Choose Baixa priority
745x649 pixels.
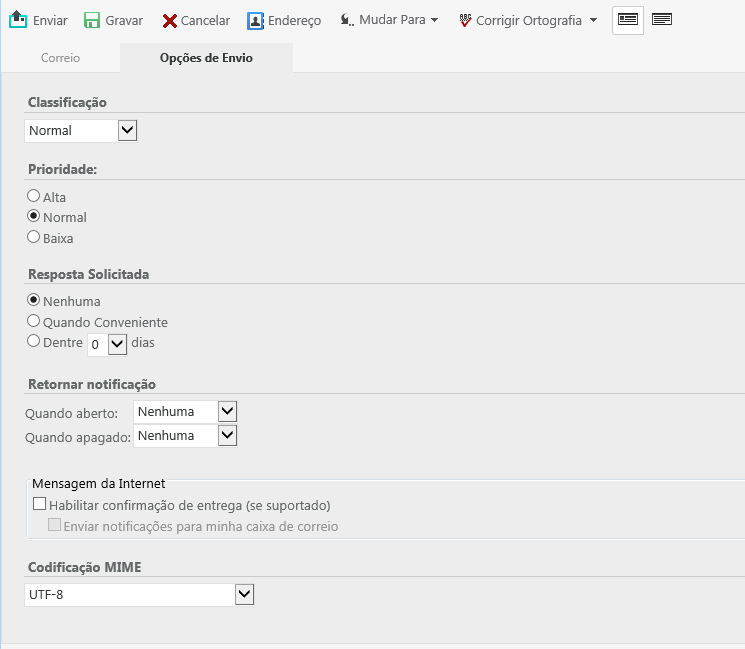[33, 237]
